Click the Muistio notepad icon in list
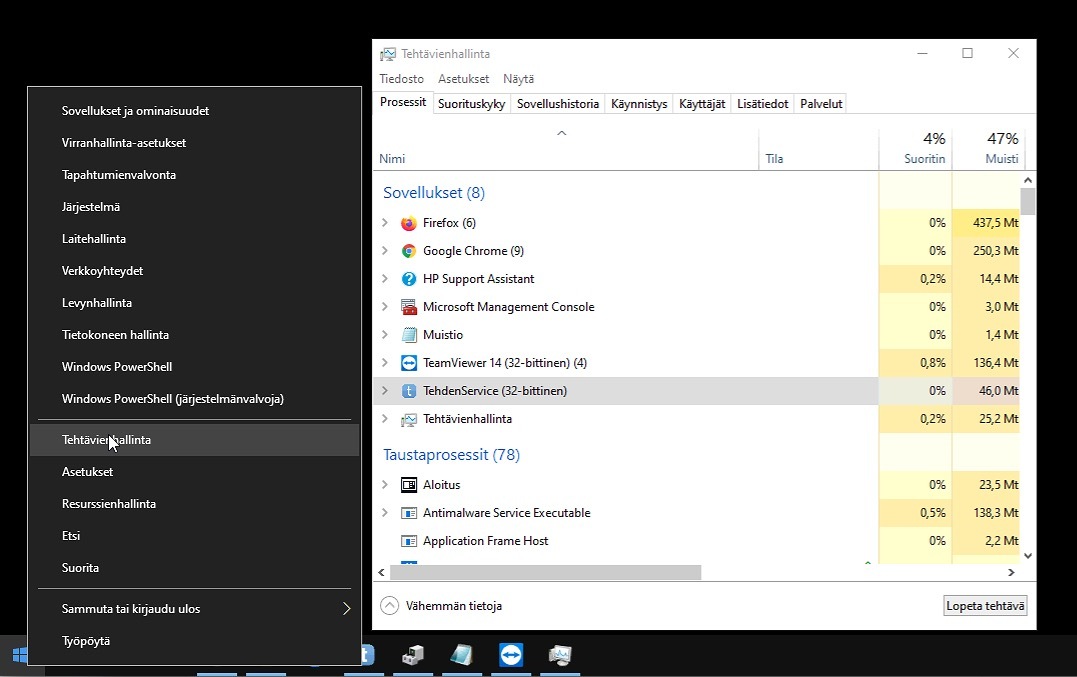 (408, 335)
